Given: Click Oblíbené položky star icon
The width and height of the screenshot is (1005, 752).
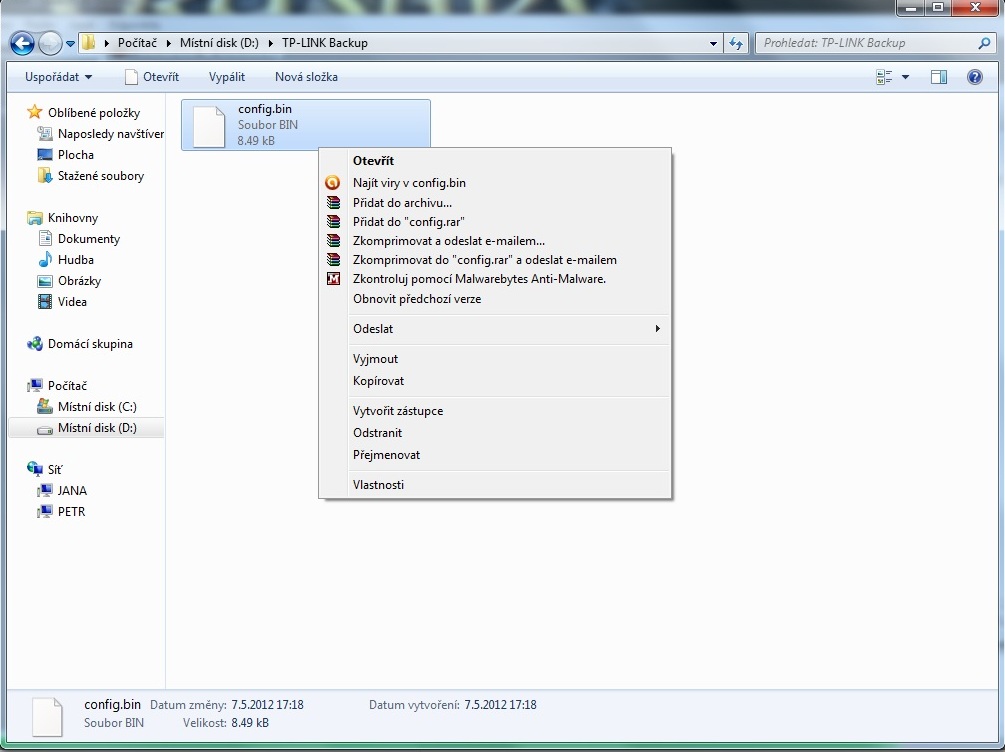Looking at the screenshot, I should pyautogui.click(x=35, y=112).
